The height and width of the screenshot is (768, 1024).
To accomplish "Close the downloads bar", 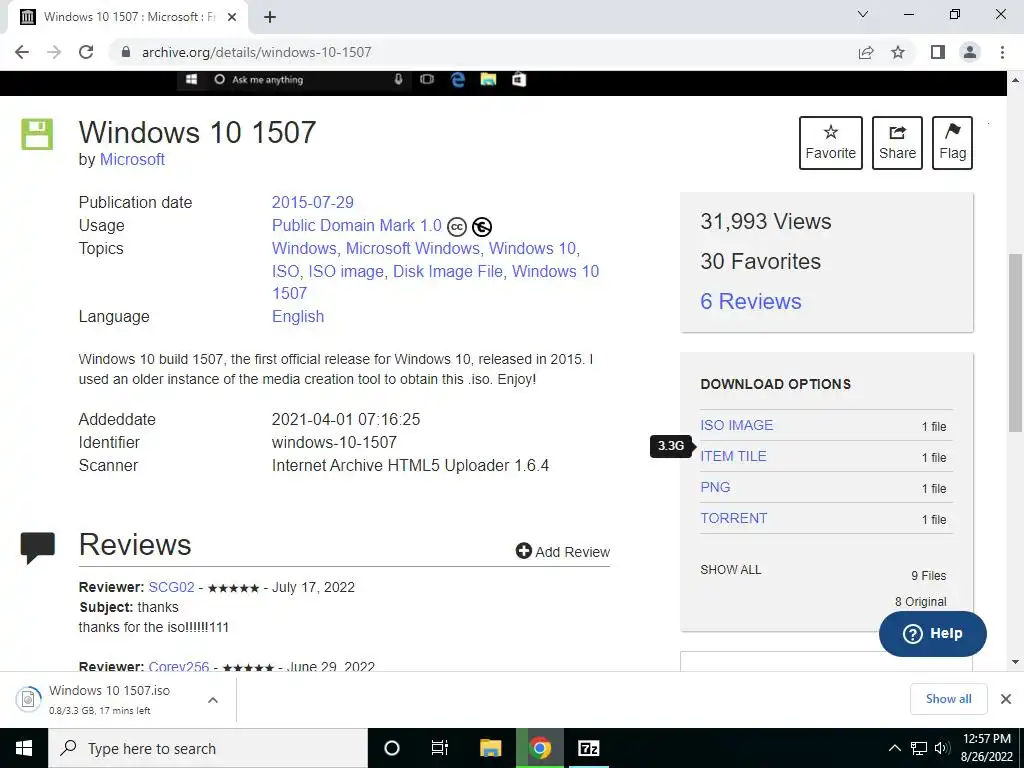I will (1006, 699).
